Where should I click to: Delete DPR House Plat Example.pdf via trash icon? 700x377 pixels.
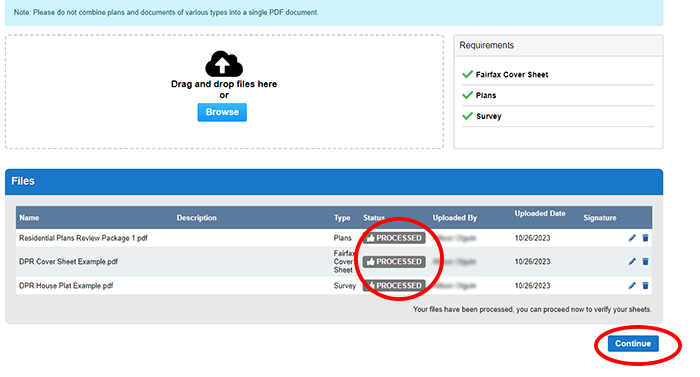pyautogui.click(x=645, y=285)
